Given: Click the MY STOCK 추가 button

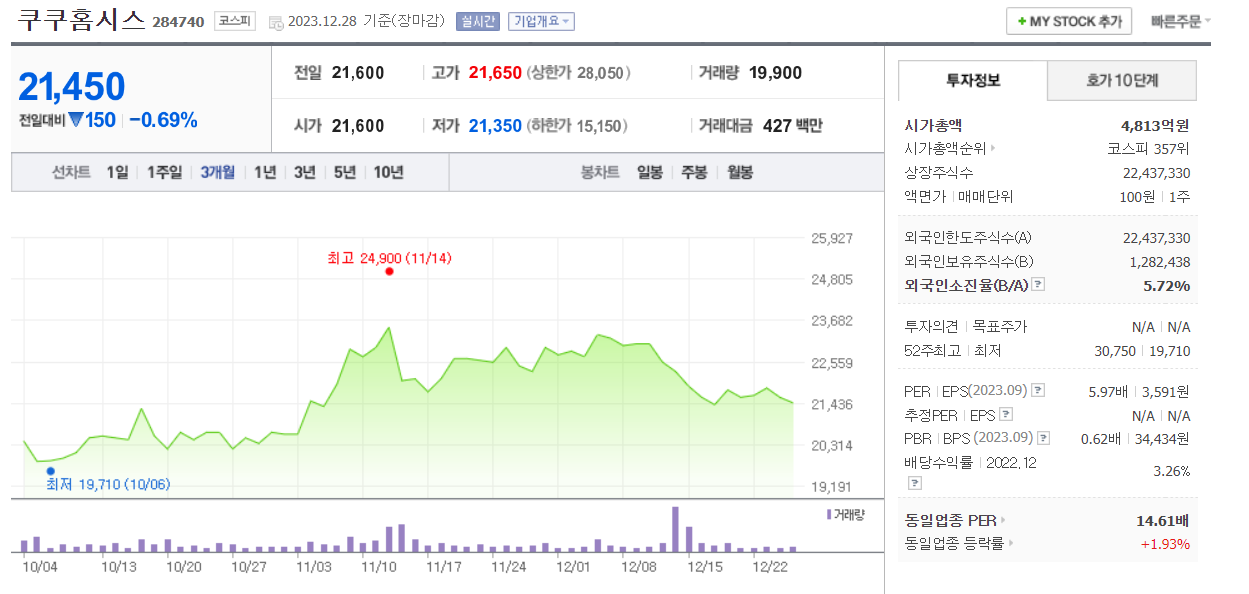Looking at the screenshot, I should 1069,21.
